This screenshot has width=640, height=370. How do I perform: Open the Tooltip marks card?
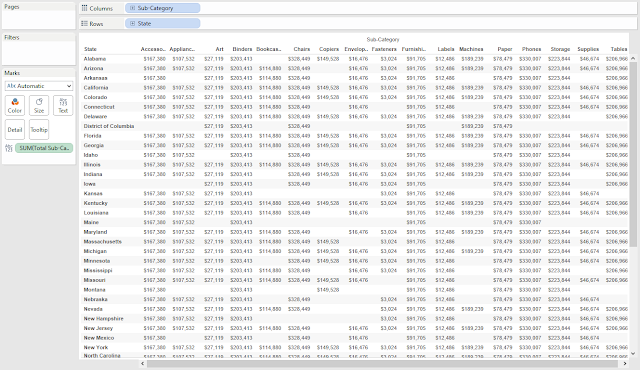pyautogui.click(x=39, y=130)
